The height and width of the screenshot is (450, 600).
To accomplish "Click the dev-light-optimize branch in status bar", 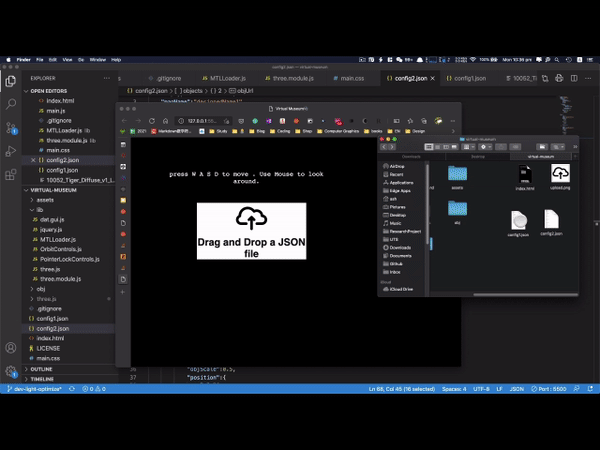I will 36,388.
